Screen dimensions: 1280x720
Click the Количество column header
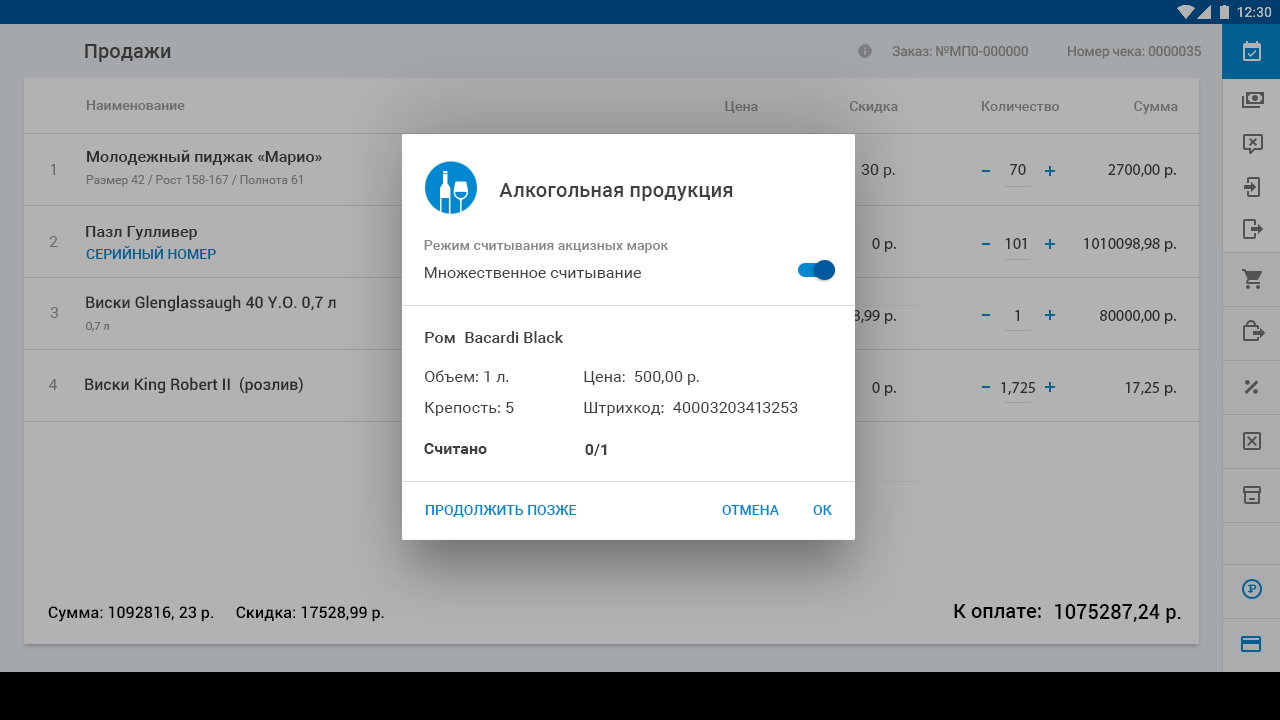point(1020,106)
